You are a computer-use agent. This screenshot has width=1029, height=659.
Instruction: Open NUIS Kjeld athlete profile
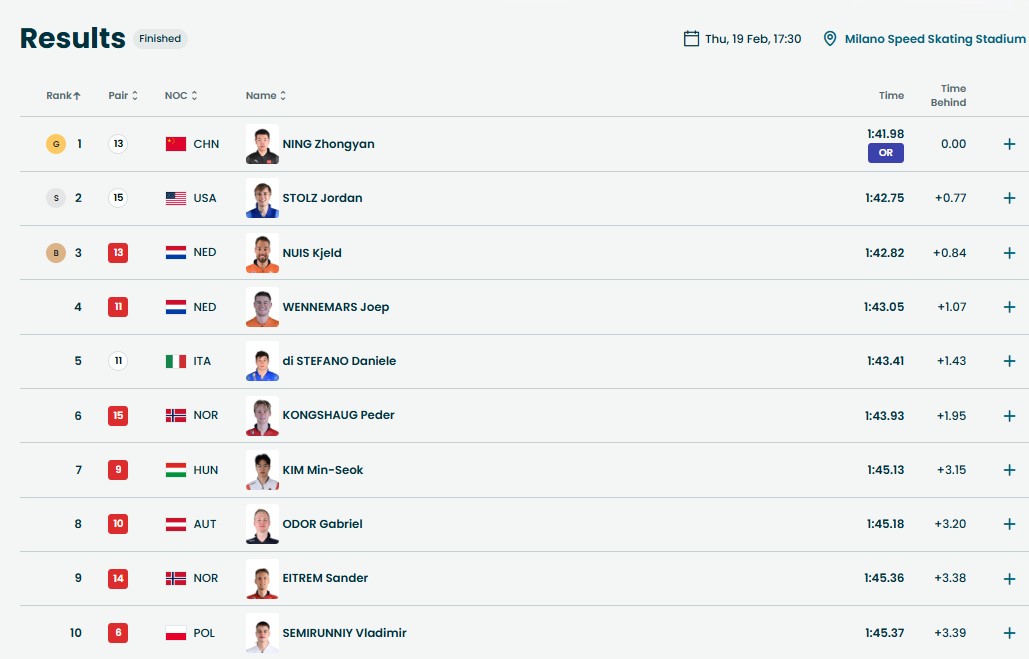tap(312, 253)
